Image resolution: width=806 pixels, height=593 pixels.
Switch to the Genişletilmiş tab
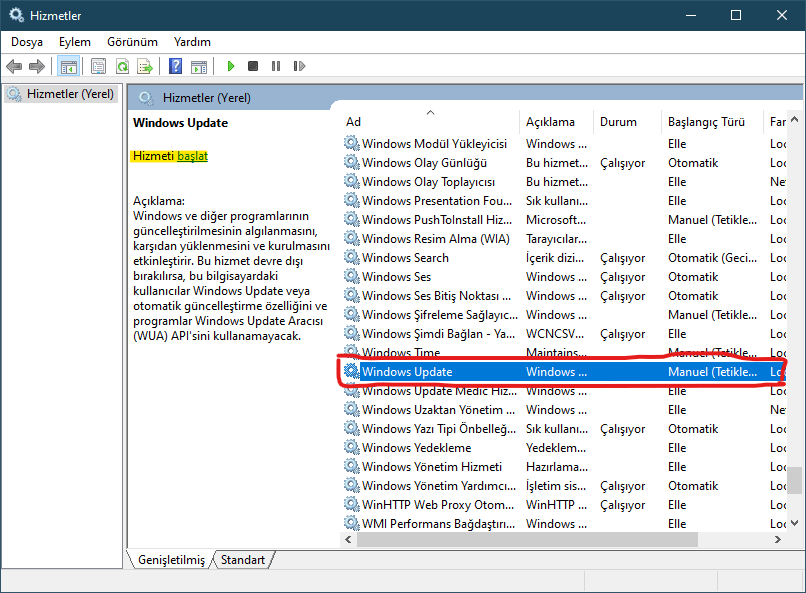tap(171, 560)
